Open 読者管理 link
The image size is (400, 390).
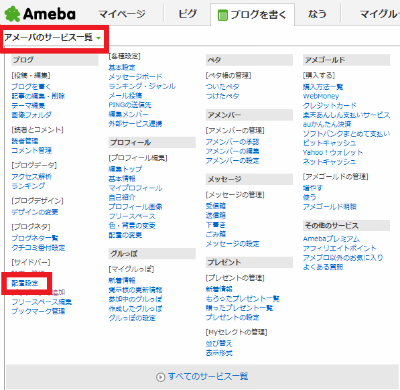[x=25, y=141]
